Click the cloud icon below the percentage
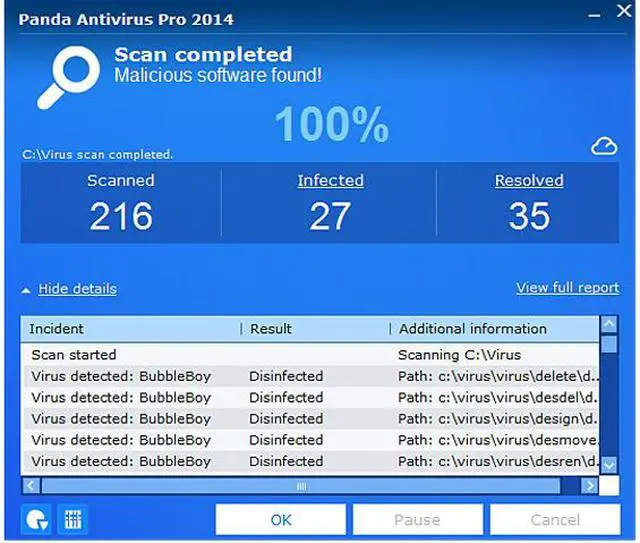 (604, 147)
